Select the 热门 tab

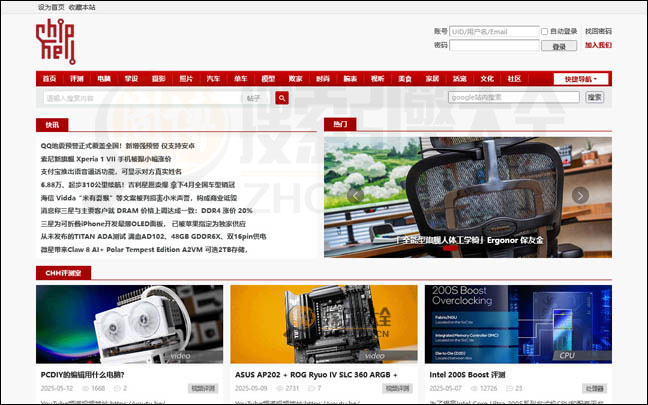[340, 124]
